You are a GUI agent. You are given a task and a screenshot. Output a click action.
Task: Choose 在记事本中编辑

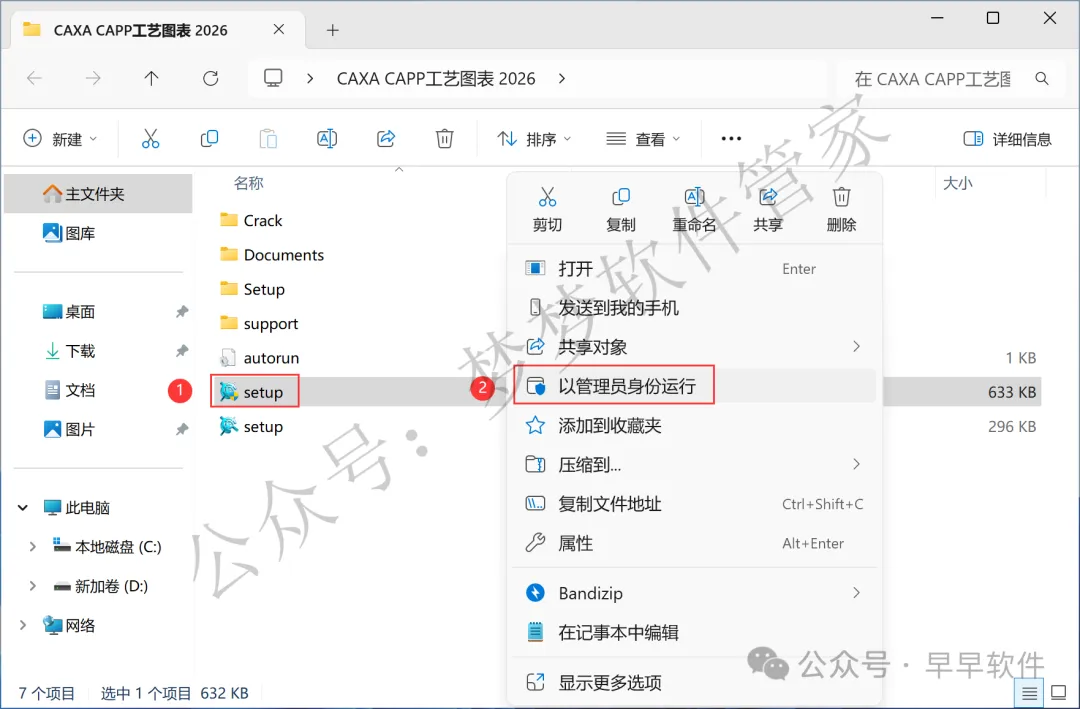tap(695, 632)
